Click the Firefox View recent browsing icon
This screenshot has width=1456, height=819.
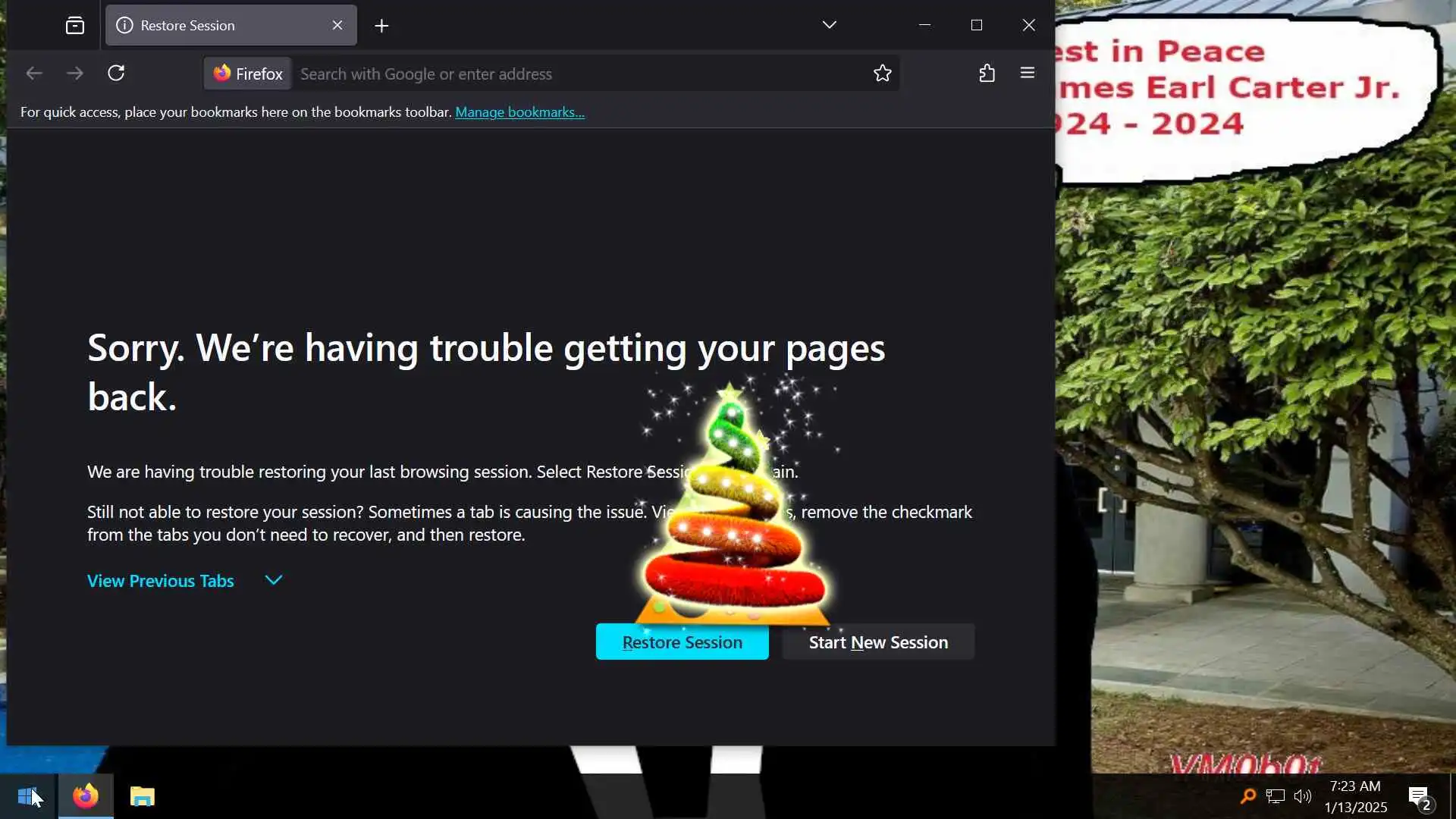pos(74,26)
